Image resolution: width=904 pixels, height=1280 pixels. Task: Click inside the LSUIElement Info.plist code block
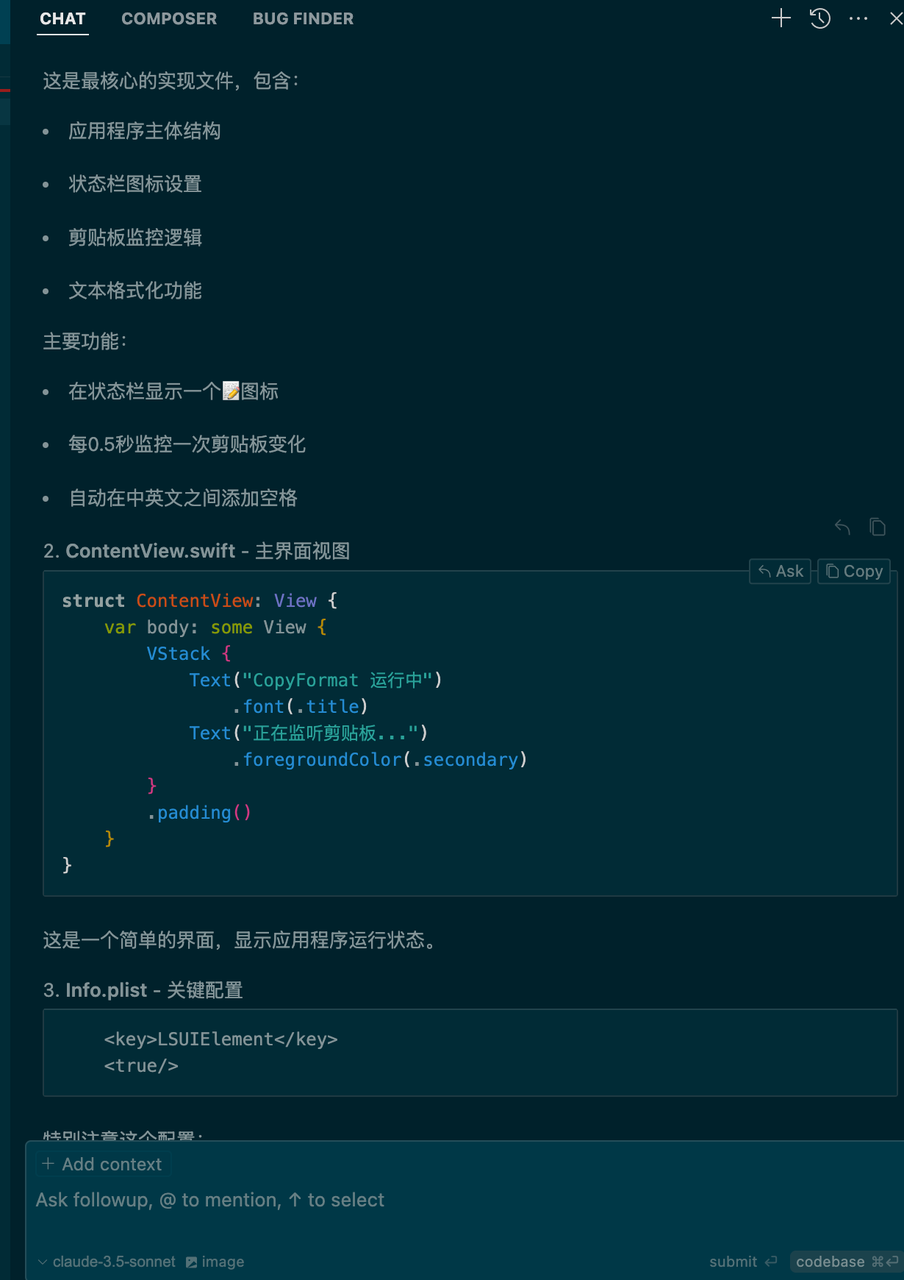coord(470,1052)
